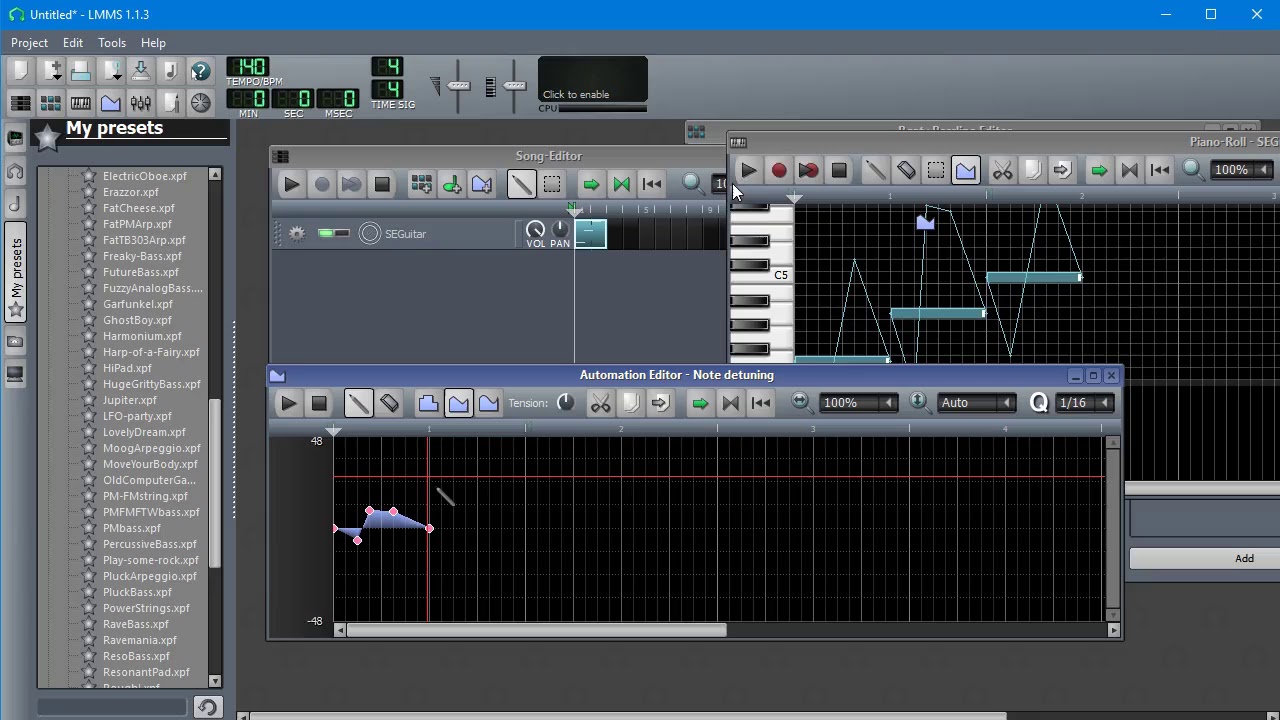Toggle mute LED on SEGuitar track
1280x720 pixels.
326,233
